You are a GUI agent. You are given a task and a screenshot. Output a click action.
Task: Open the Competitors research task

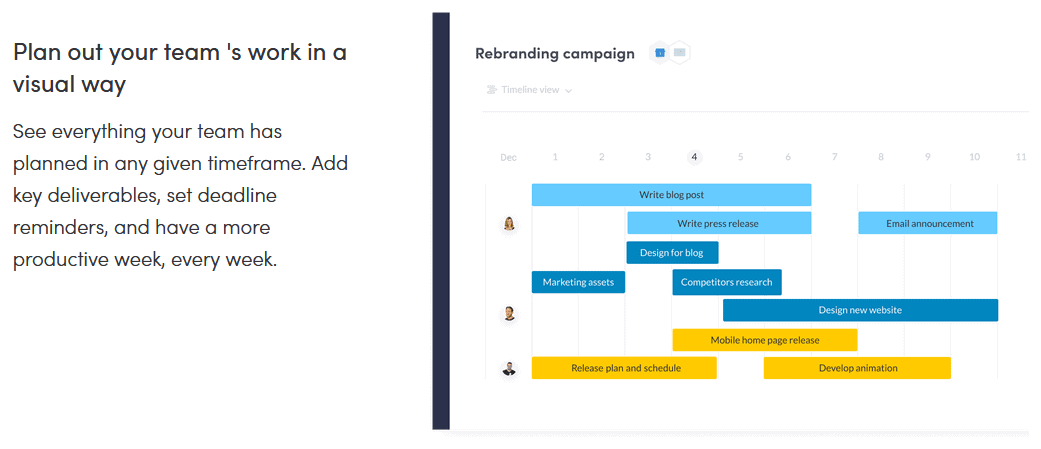(x=727, y=282)
